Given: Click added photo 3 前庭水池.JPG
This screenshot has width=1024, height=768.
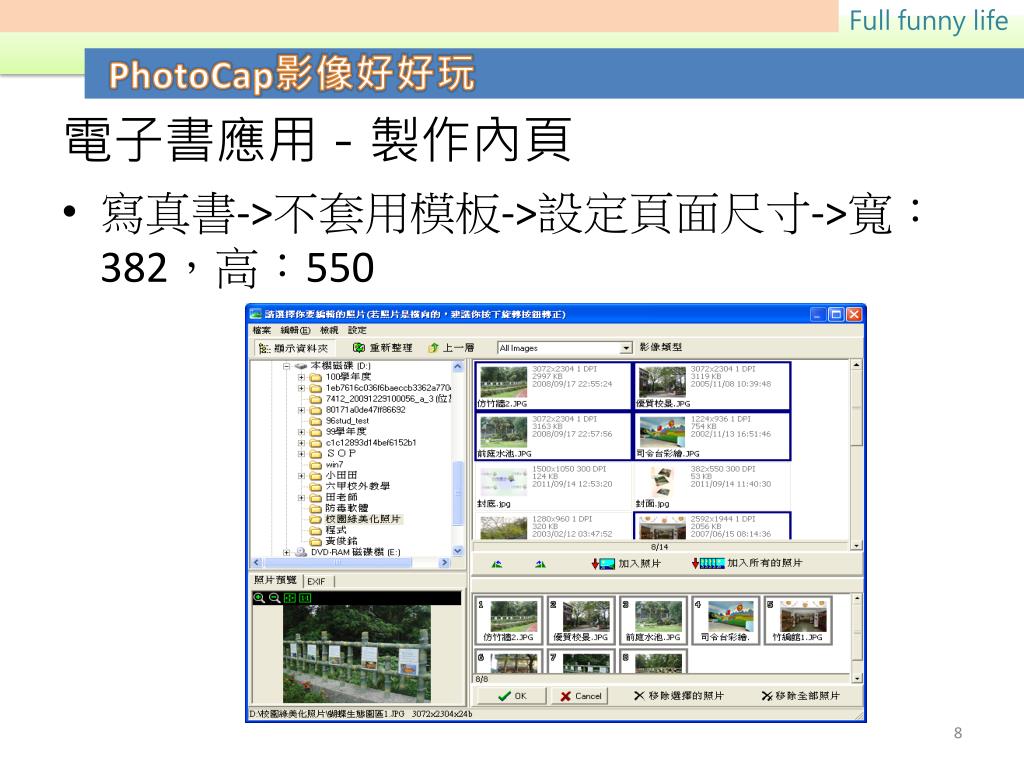Looking at the screenshot, I should pos(653,621).
